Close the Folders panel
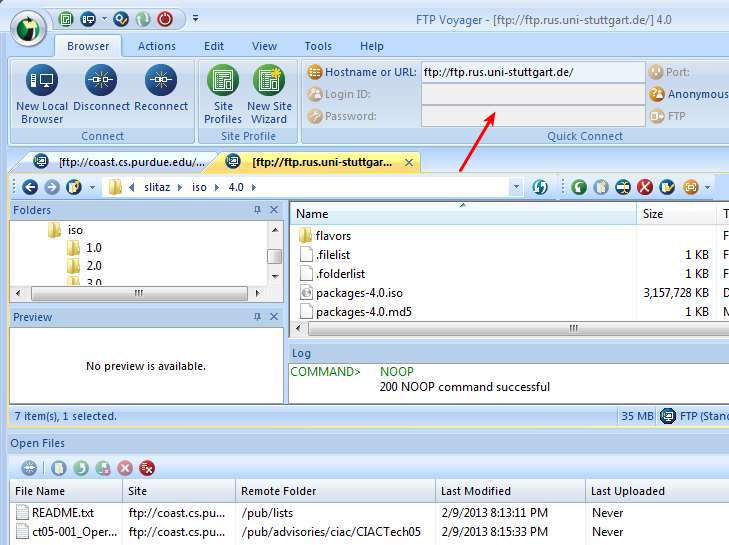The height and width of the screenshot is (545, 729). coord(274,210)
